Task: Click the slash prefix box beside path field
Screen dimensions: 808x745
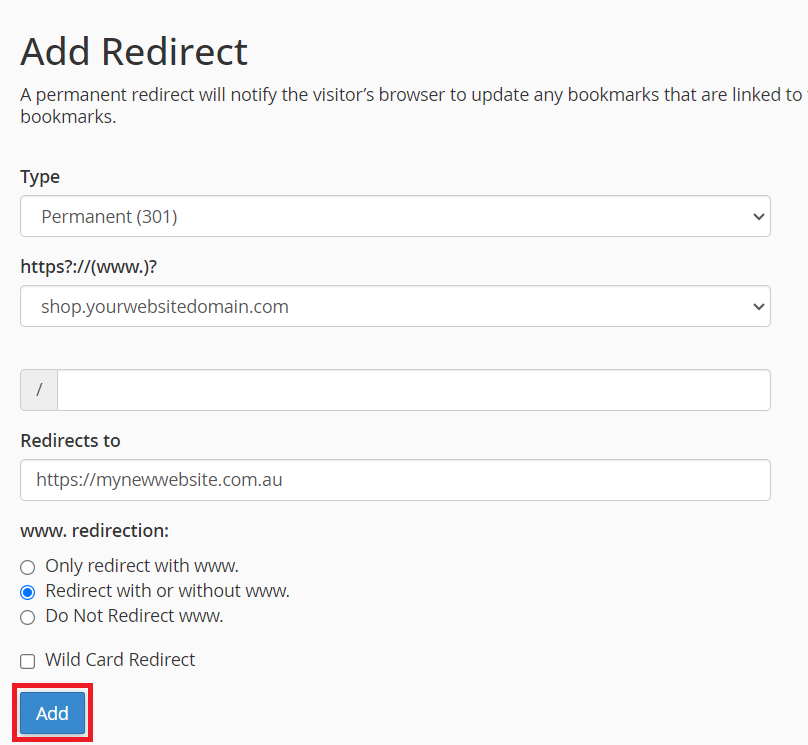Action: click(39, 390)
